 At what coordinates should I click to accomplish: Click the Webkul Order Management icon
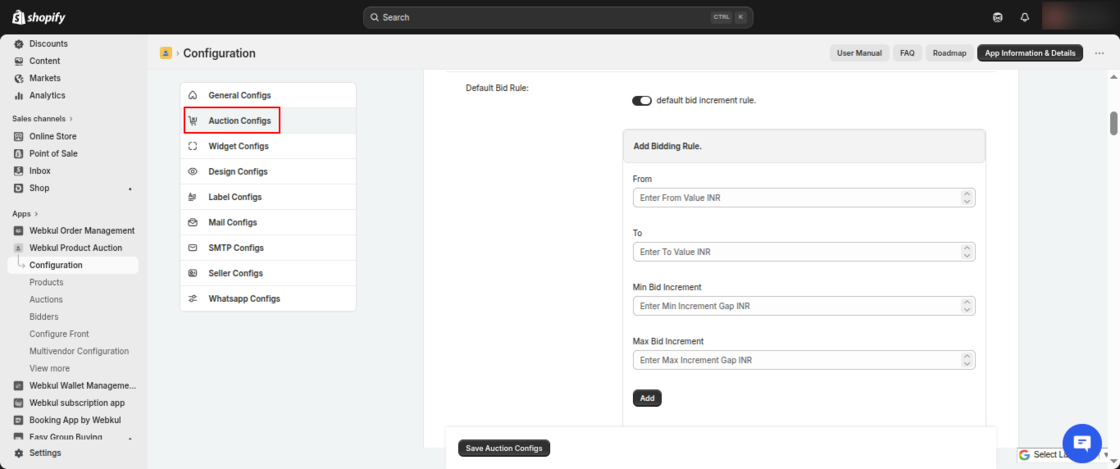pyautogui.click(x=19, y=231)
